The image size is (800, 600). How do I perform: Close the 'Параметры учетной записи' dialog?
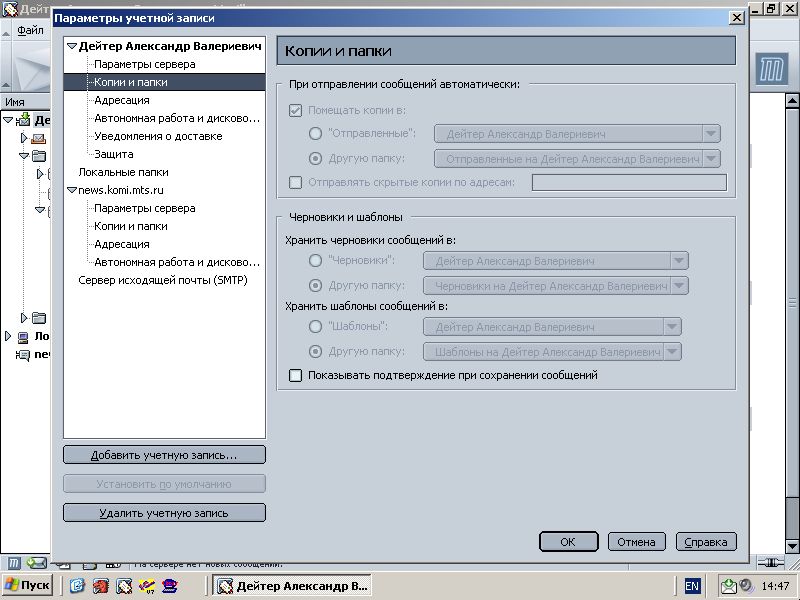click(x=737, y=18)
